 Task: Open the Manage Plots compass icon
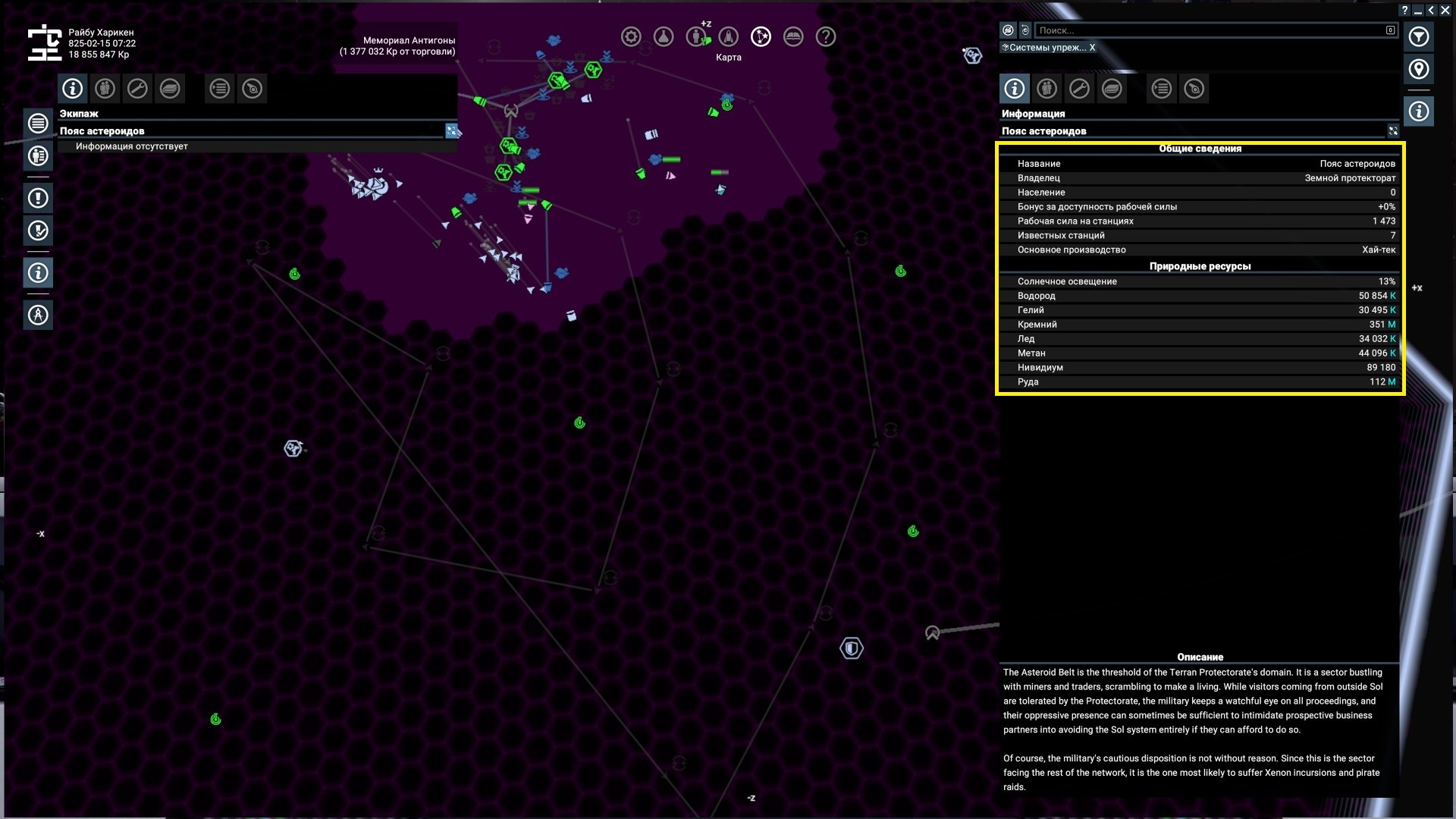[38, 315]
